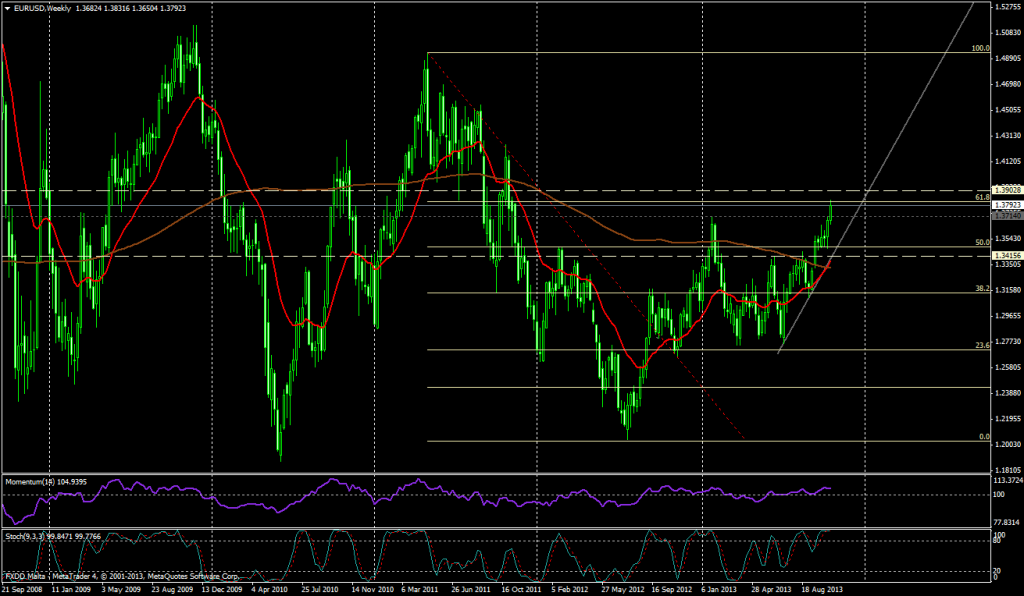The width and height of the screenshot is (1024, 596).
Task: Click the 6 Mar 2011 date label
Action: 426,590
